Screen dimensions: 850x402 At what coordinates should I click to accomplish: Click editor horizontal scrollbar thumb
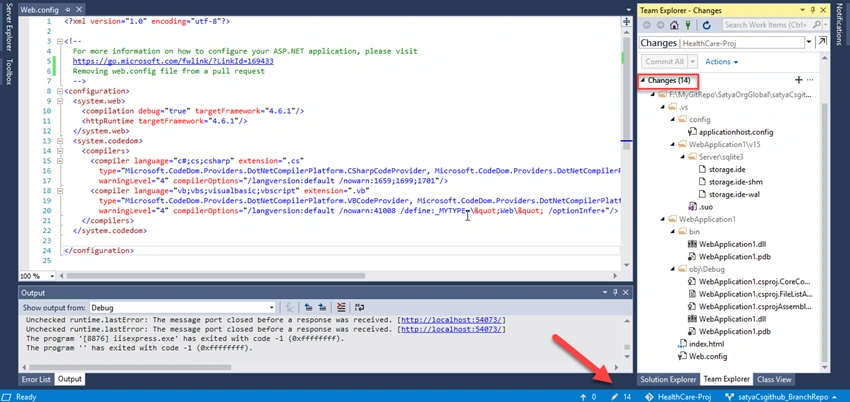pyautogui.click(x=215, y=276)
